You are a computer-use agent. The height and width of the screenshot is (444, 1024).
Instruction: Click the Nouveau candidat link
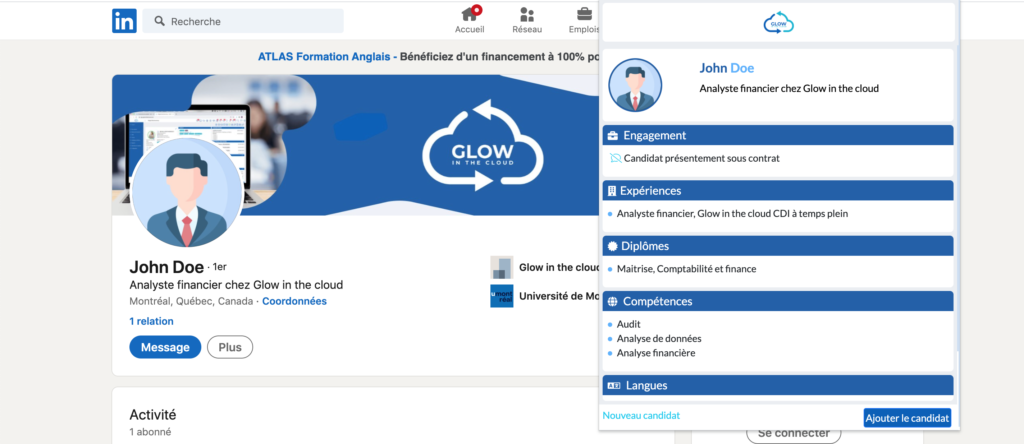click(x=641, y=415)
